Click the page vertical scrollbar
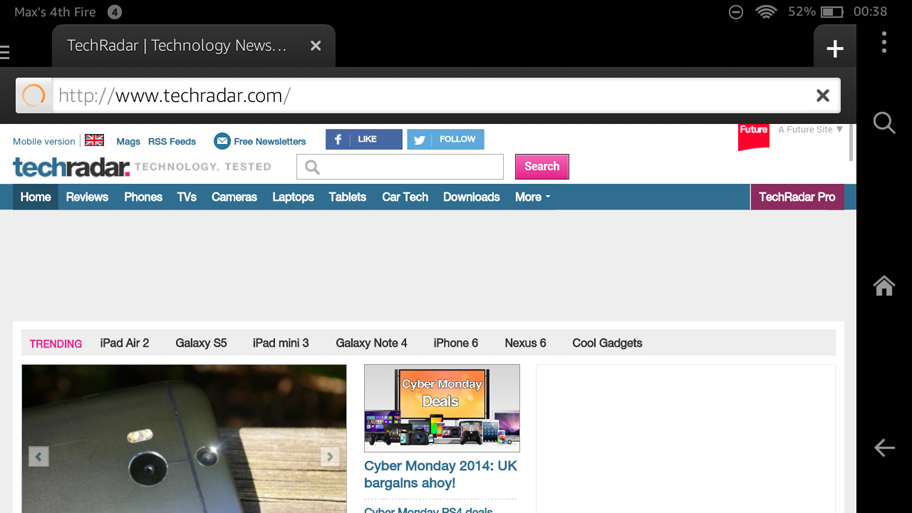The height and width of the screenshot is (513, 912). click(850, 142)
